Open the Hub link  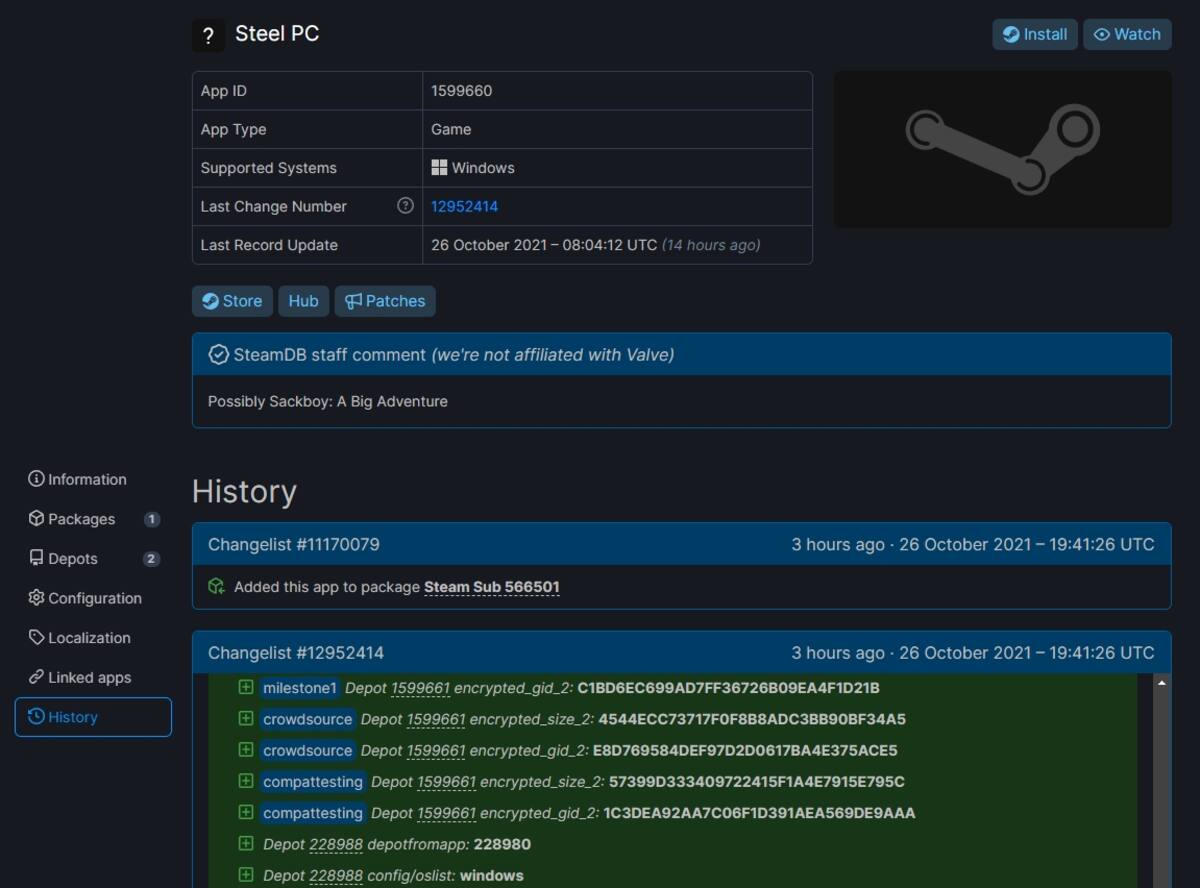(303, 301)
